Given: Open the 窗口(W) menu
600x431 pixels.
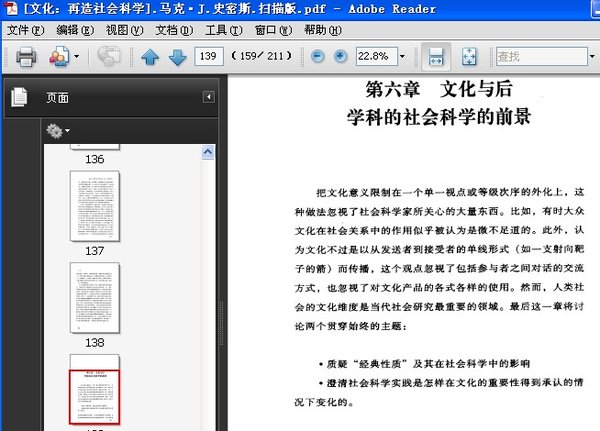Looking at the screenshot, I should [273, 30].
